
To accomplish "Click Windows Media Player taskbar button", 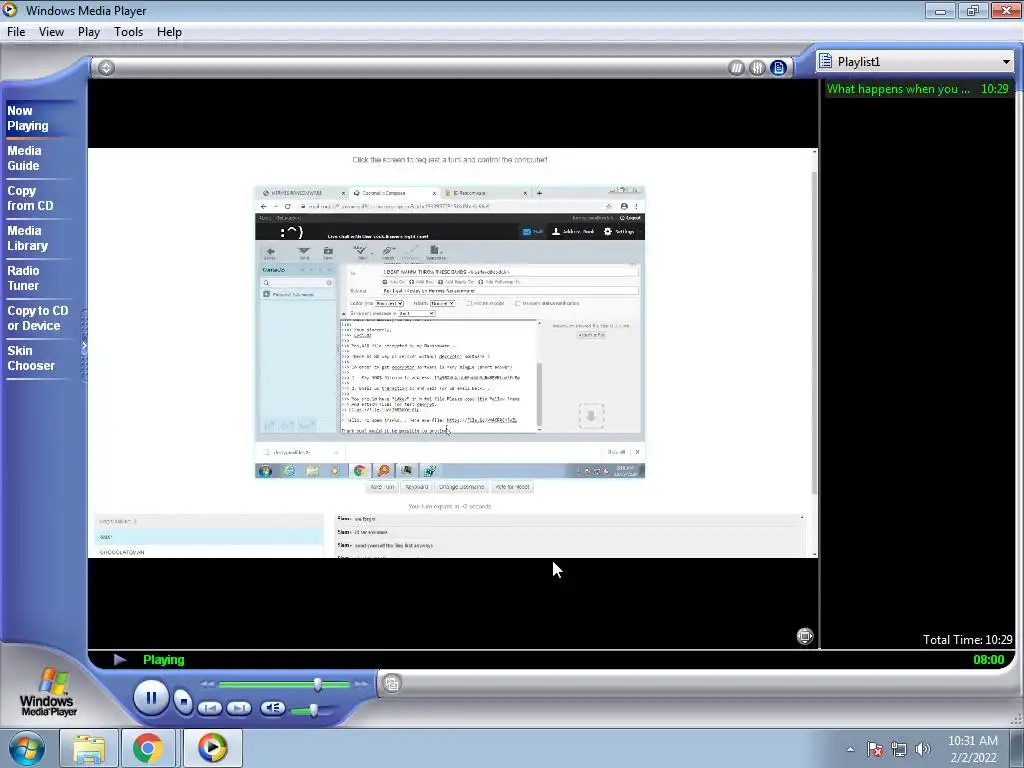I will click(x=213, y=748).
